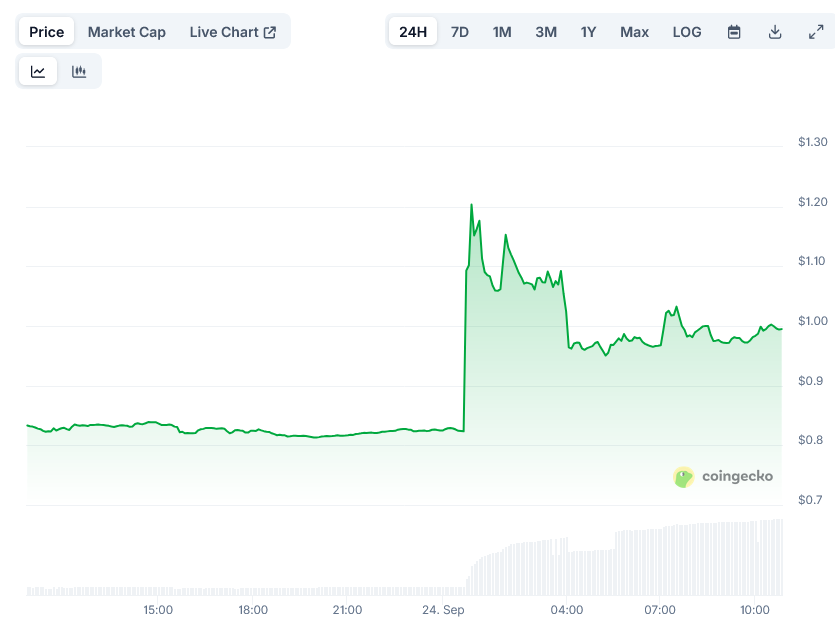The width and height of the screenshot is (835, 637).
Task: Select the 24H time range
Action: point(413,32)
